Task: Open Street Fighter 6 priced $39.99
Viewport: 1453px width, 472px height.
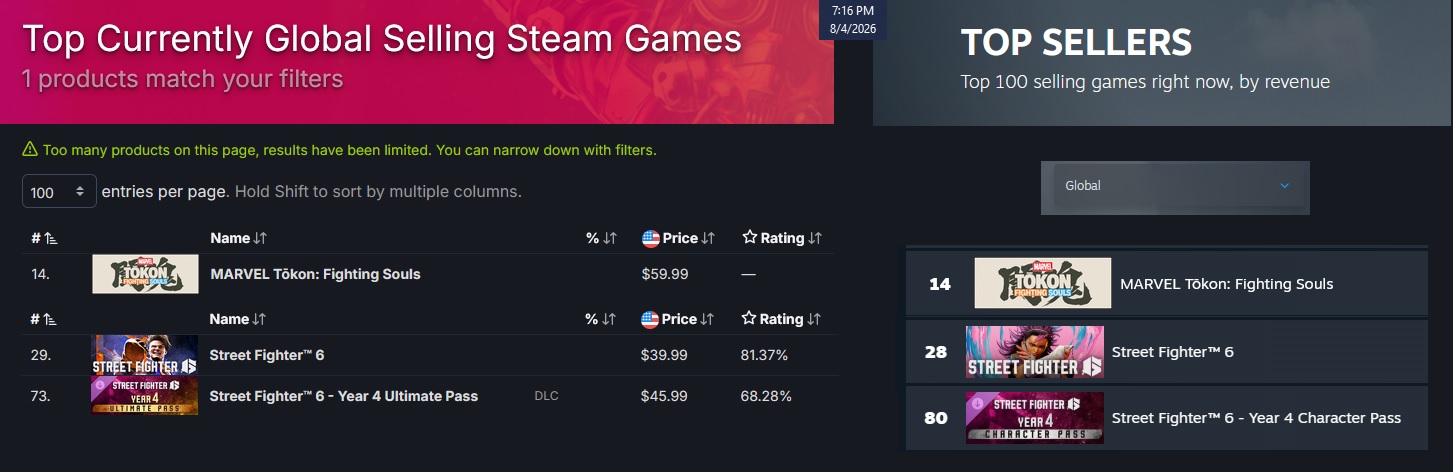Action: [266, 355]
